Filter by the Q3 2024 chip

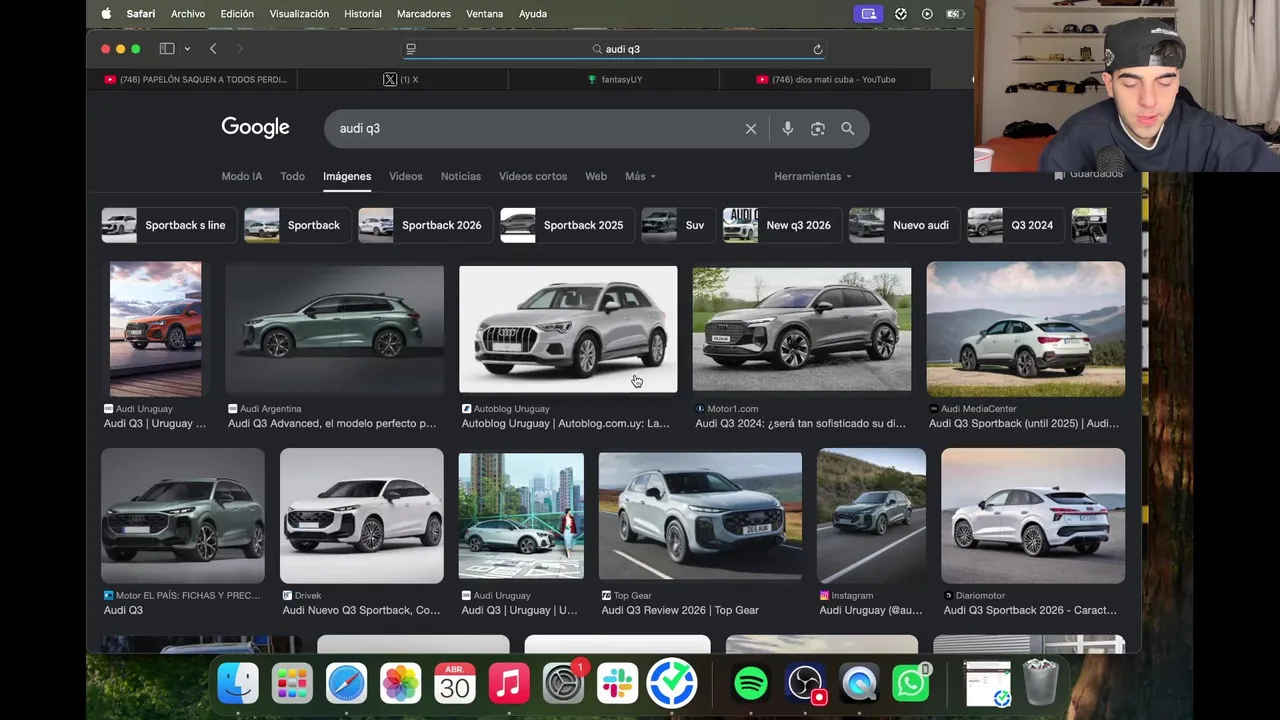pyautogui.click(x=1014, y=225)
